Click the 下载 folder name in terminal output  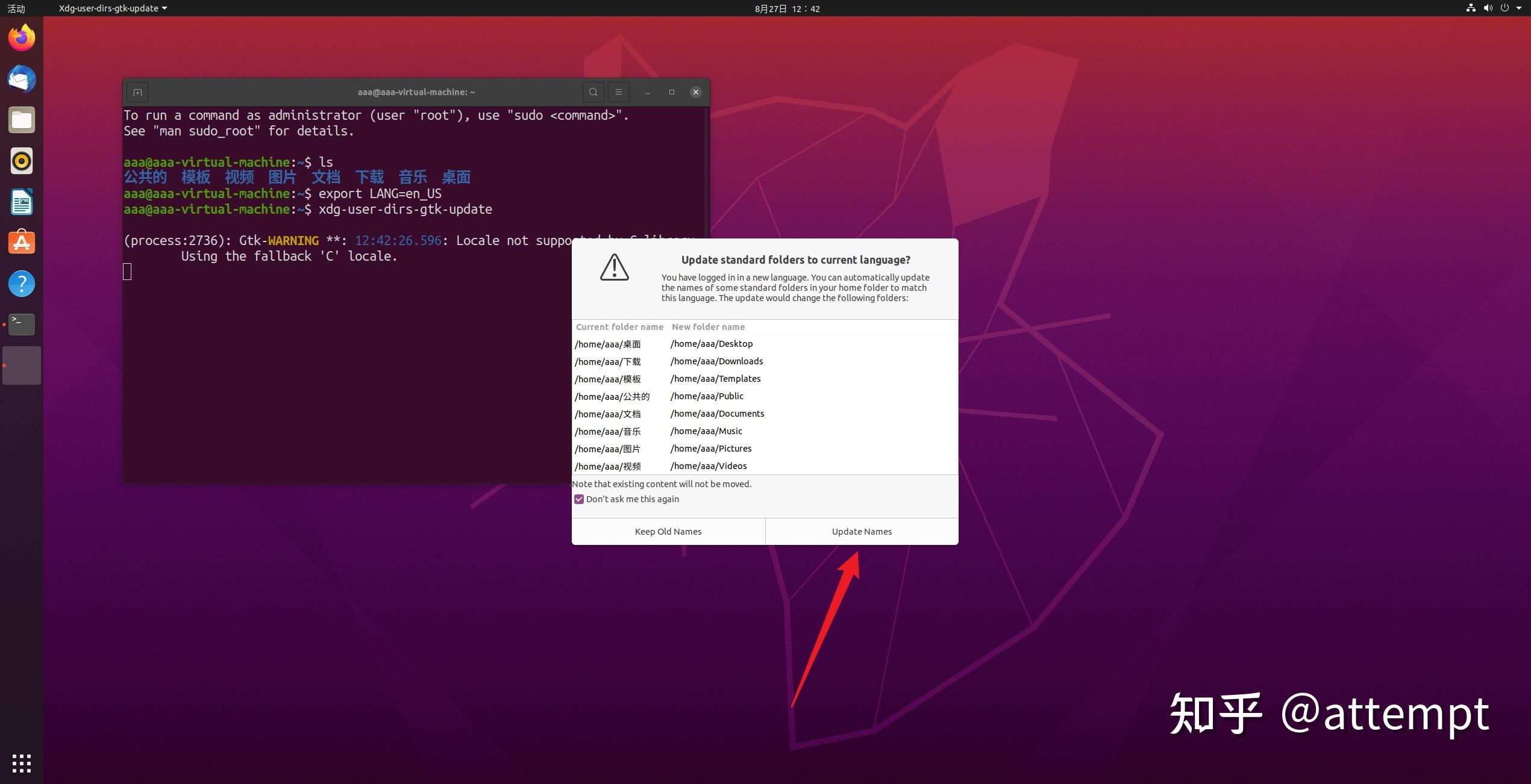pos(369,177)
